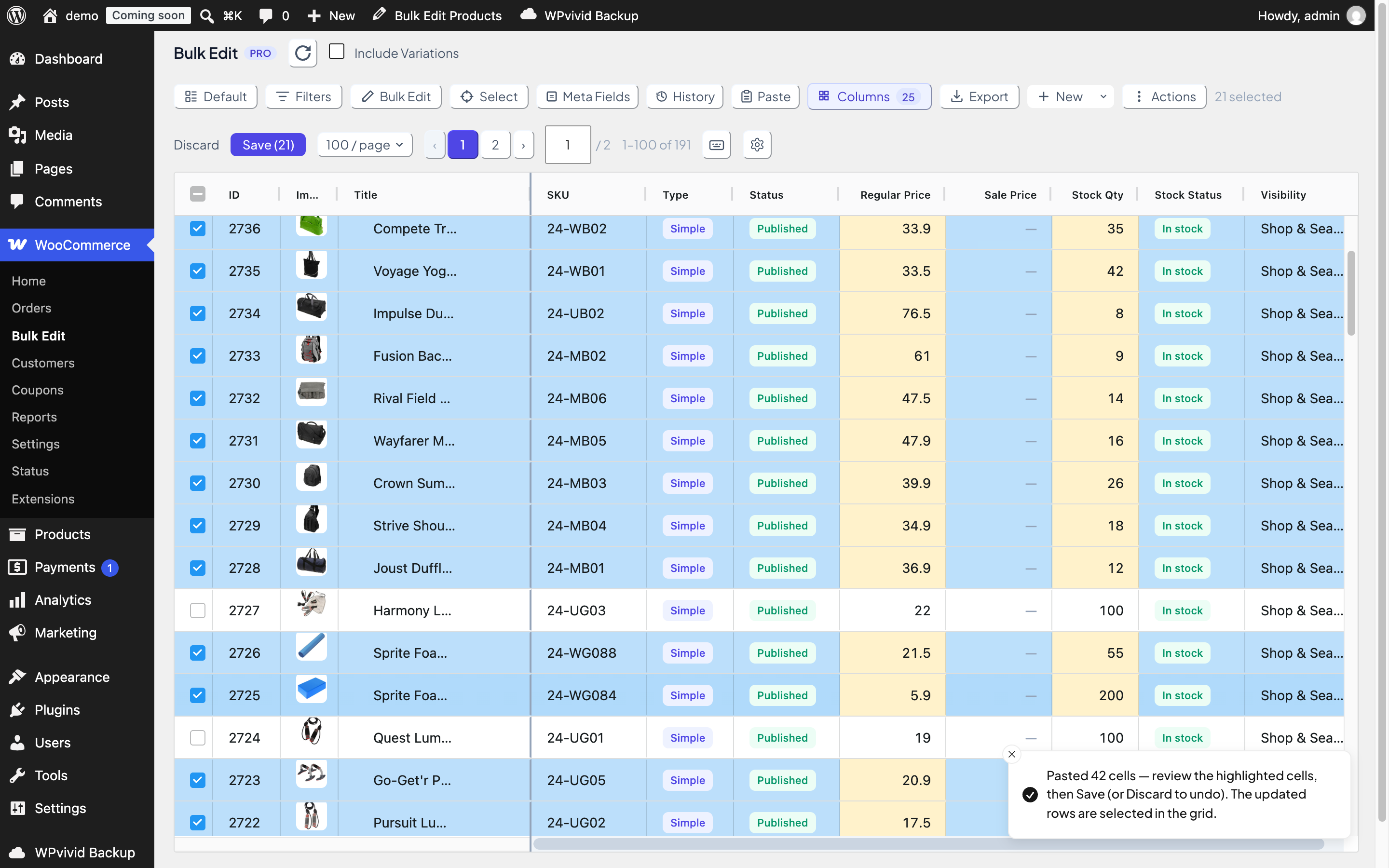Click title cell Voyage Yog...

434,271
